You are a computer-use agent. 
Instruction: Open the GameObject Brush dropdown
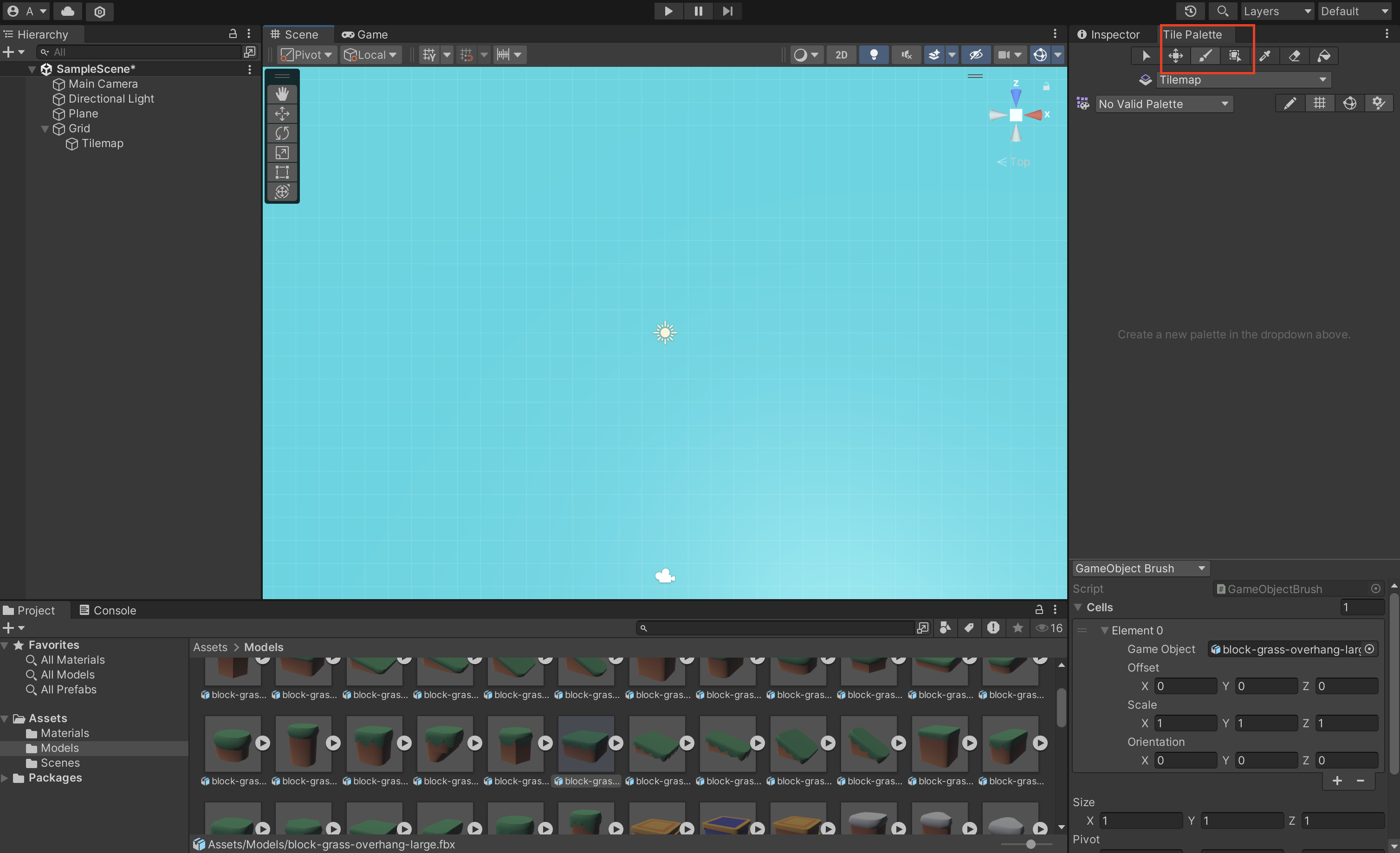tap(1140, 568)
